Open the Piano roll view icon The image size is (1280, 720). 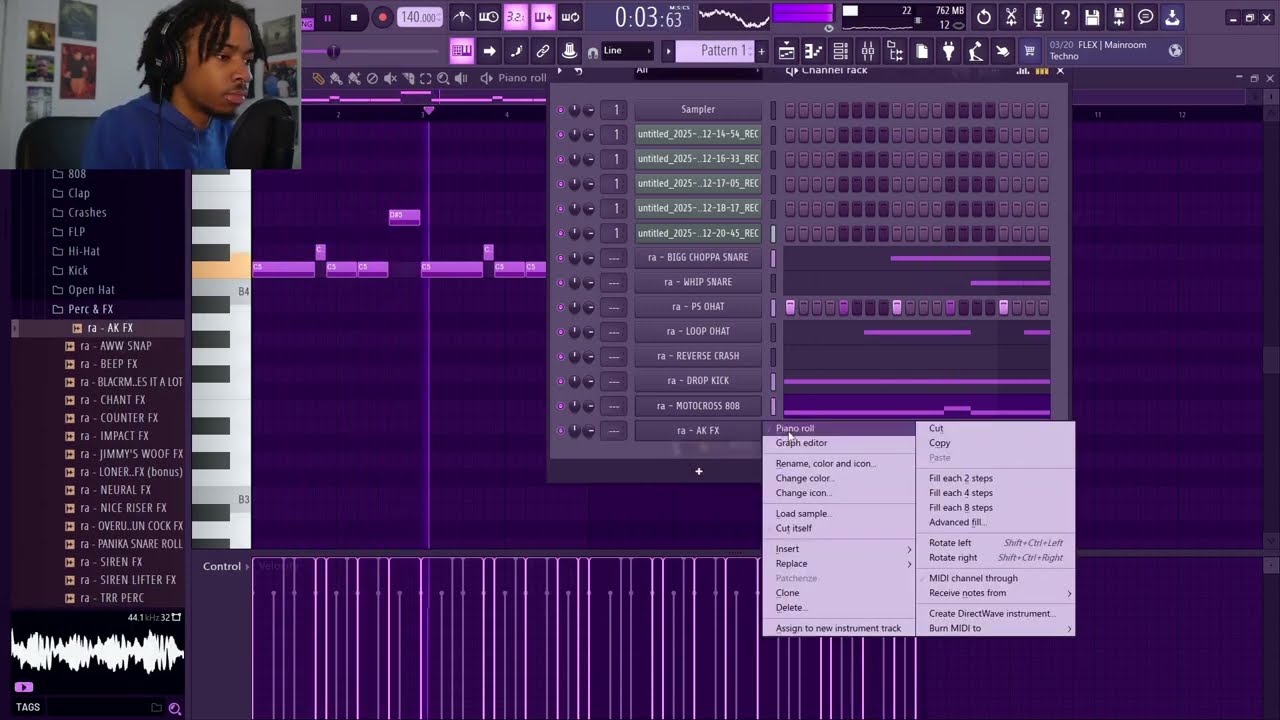point(814,51)
